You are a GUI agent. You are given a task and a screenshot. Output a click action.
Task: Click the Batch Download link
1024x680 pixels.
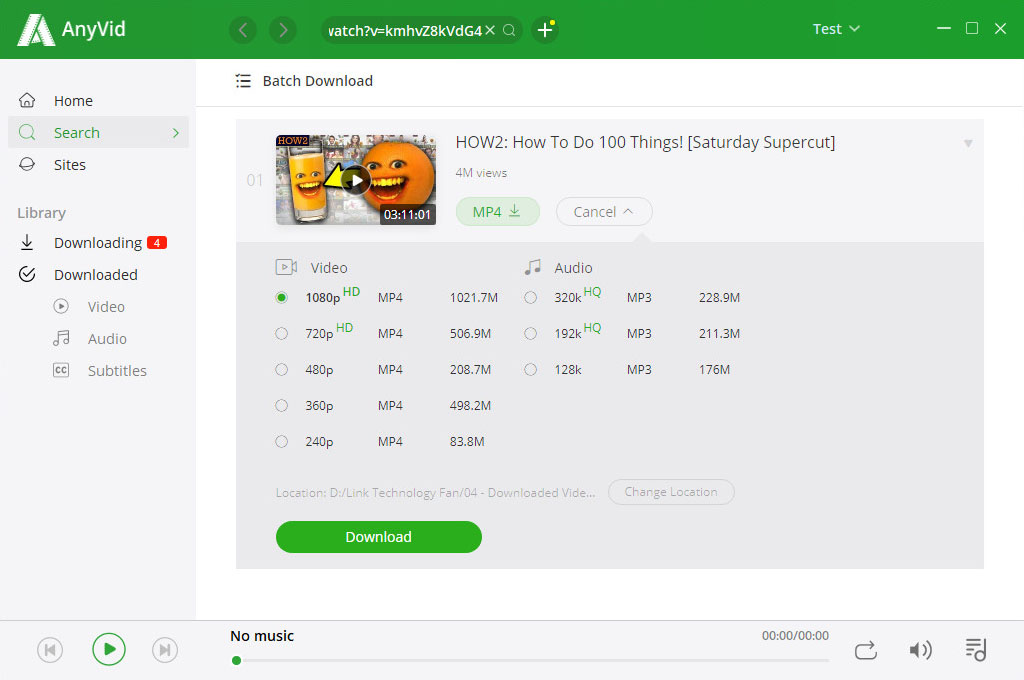(x=317, y=81)
